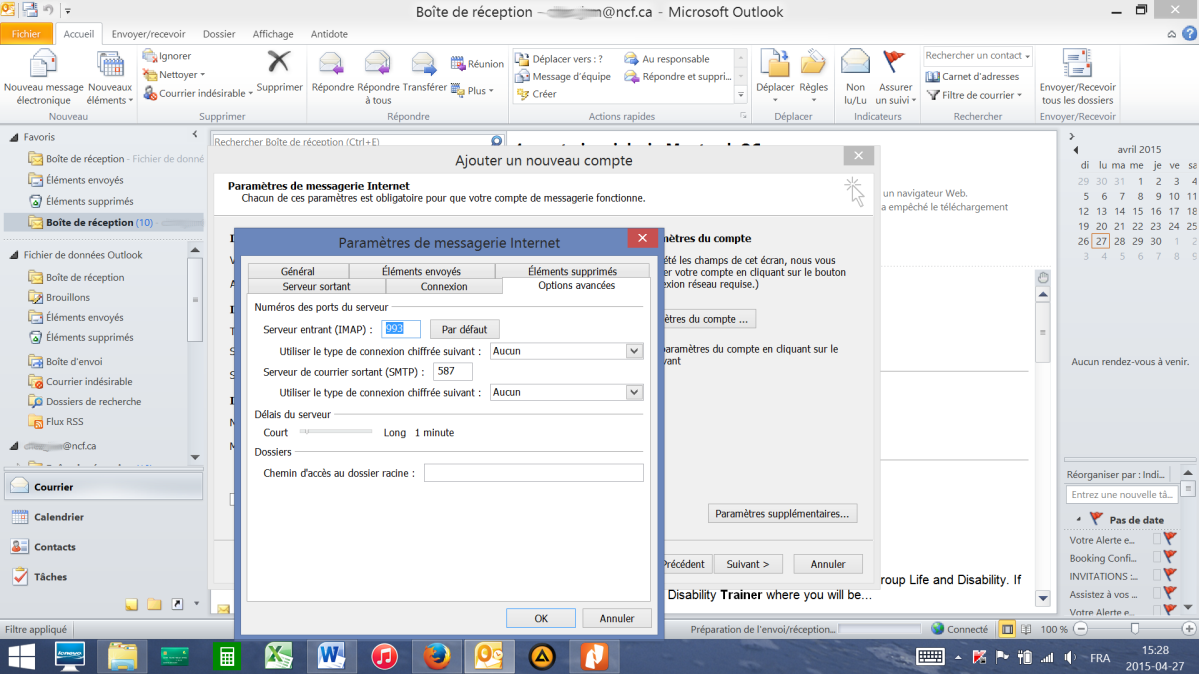Toggle checkbox next to Votre Alerte task
The width and height of the screenshot is (1199, 674).
coord(1156,539)
